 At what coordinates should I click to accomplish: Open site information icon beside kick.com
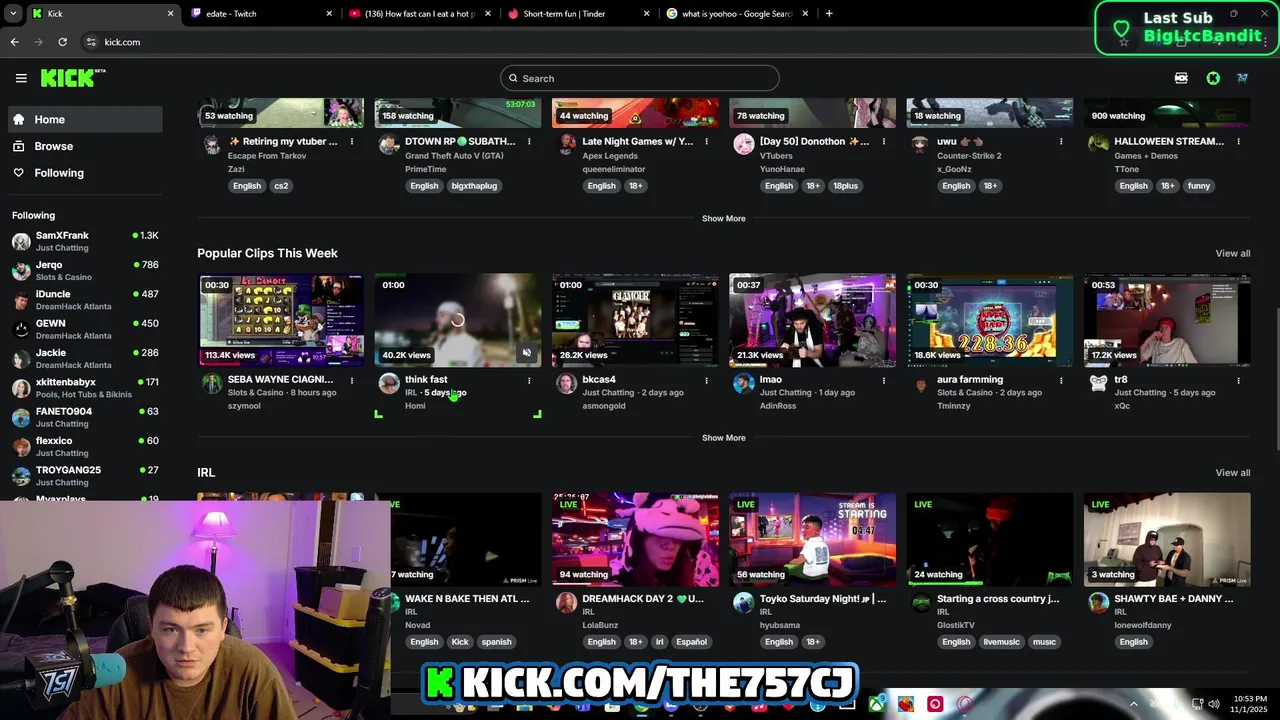(x=91, y=42)
